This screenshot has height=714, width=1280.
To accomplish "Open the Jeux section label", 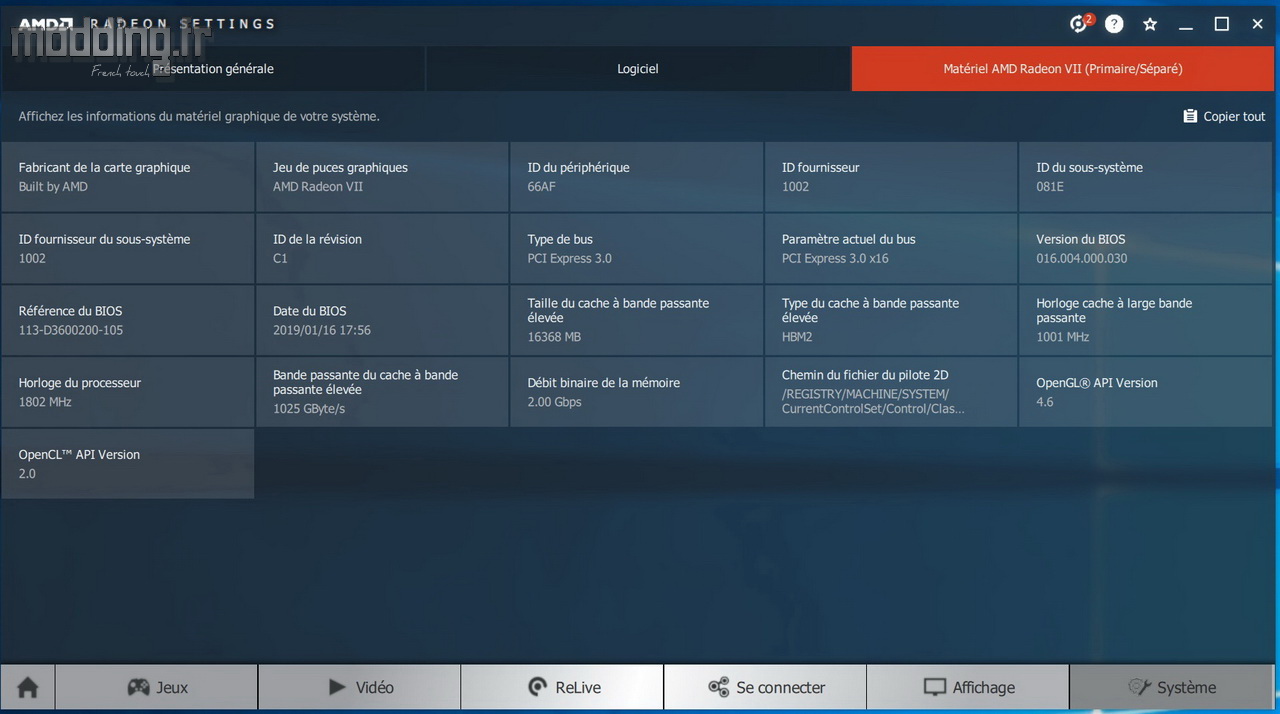I will click(x=172, y=687).
